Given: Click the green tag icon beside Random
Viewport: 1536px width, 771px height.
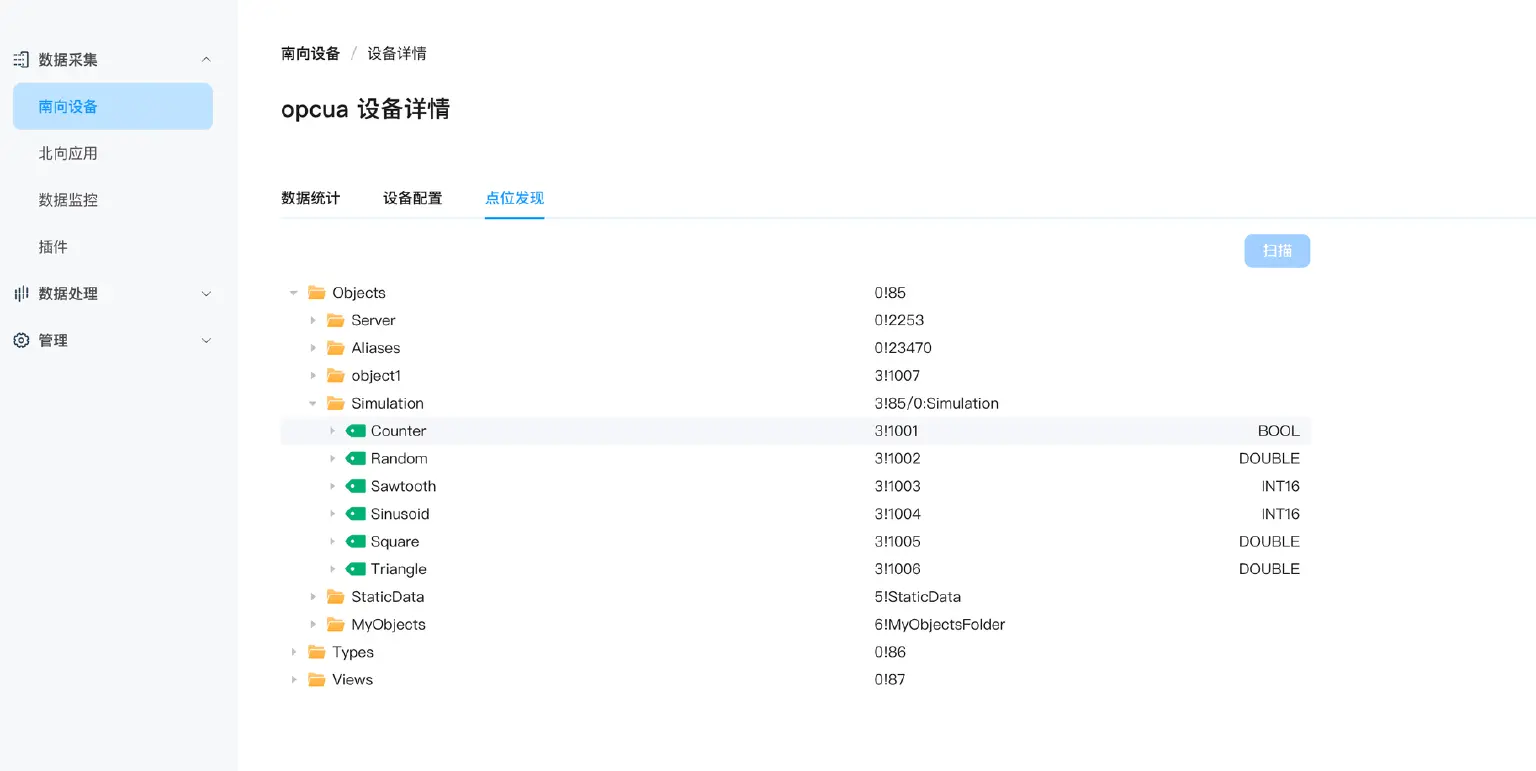Looking at the screenshot, I should pyautogui.click(x=358, y=458).
